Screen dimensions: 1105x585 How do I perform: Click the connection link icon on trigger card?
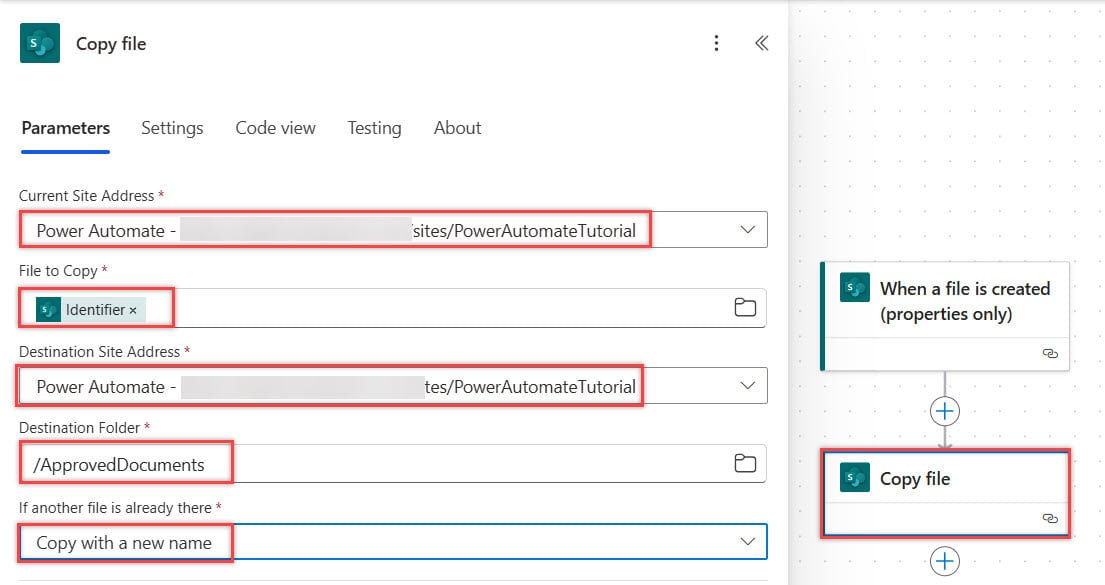click(1050, 353)
